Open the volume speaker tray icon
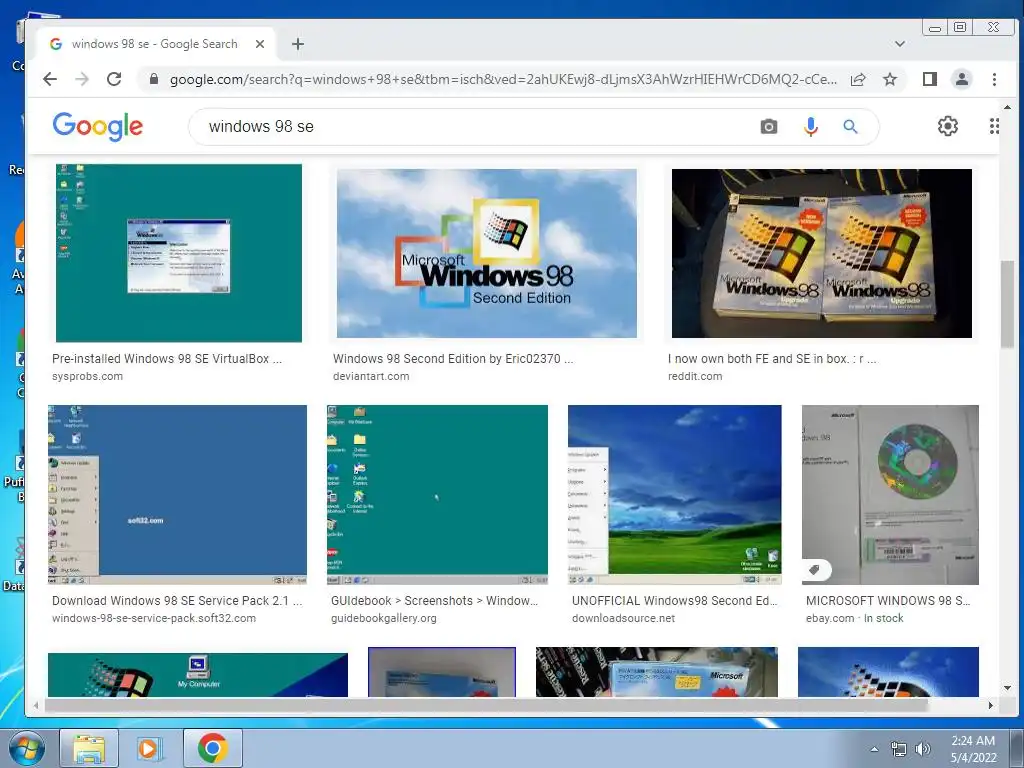Screen dimensions: 1024x768 (x=923, y=749)
